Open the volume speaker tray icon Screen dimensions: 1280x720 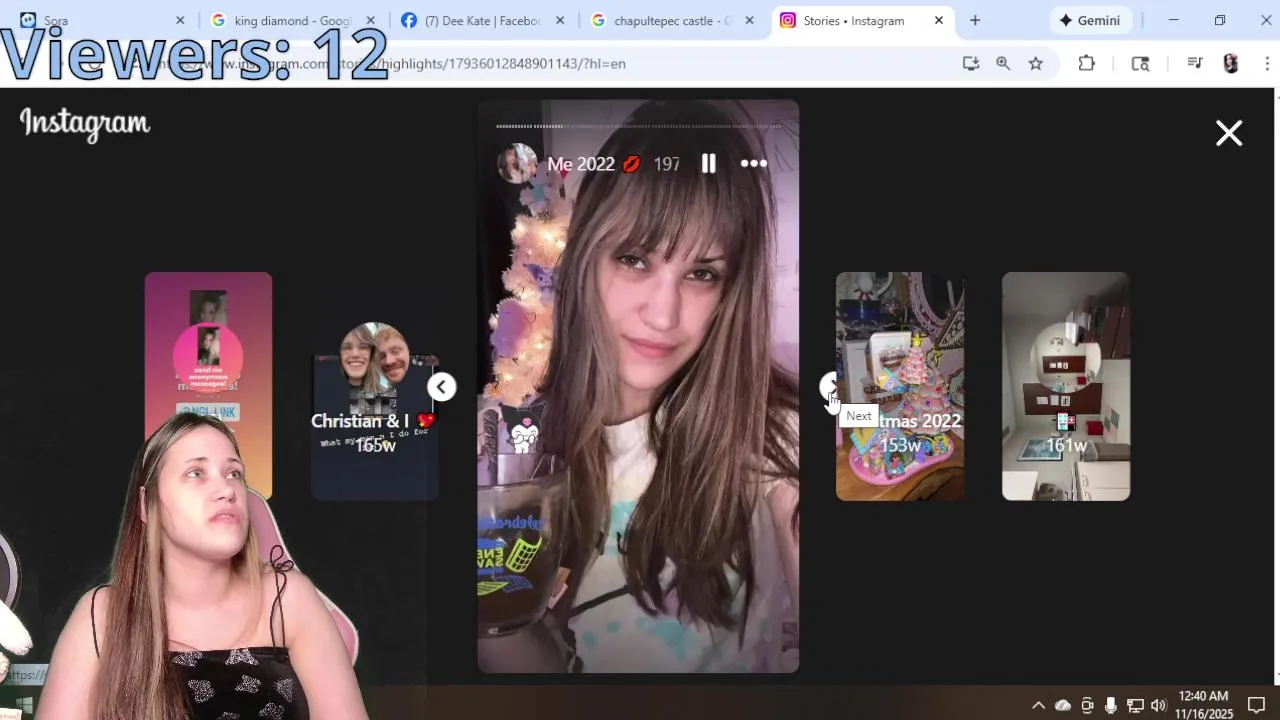(1159, 705)
